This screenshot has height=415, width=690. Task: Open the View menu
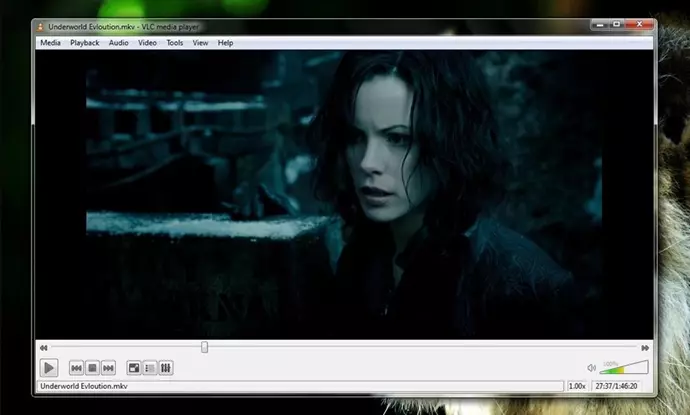[x=200, y=43]
